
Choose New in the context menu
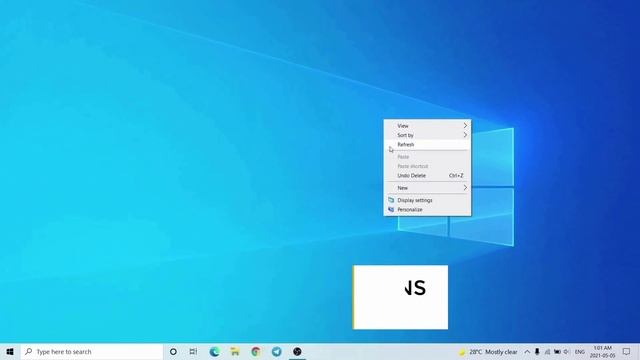coord(427,188)
